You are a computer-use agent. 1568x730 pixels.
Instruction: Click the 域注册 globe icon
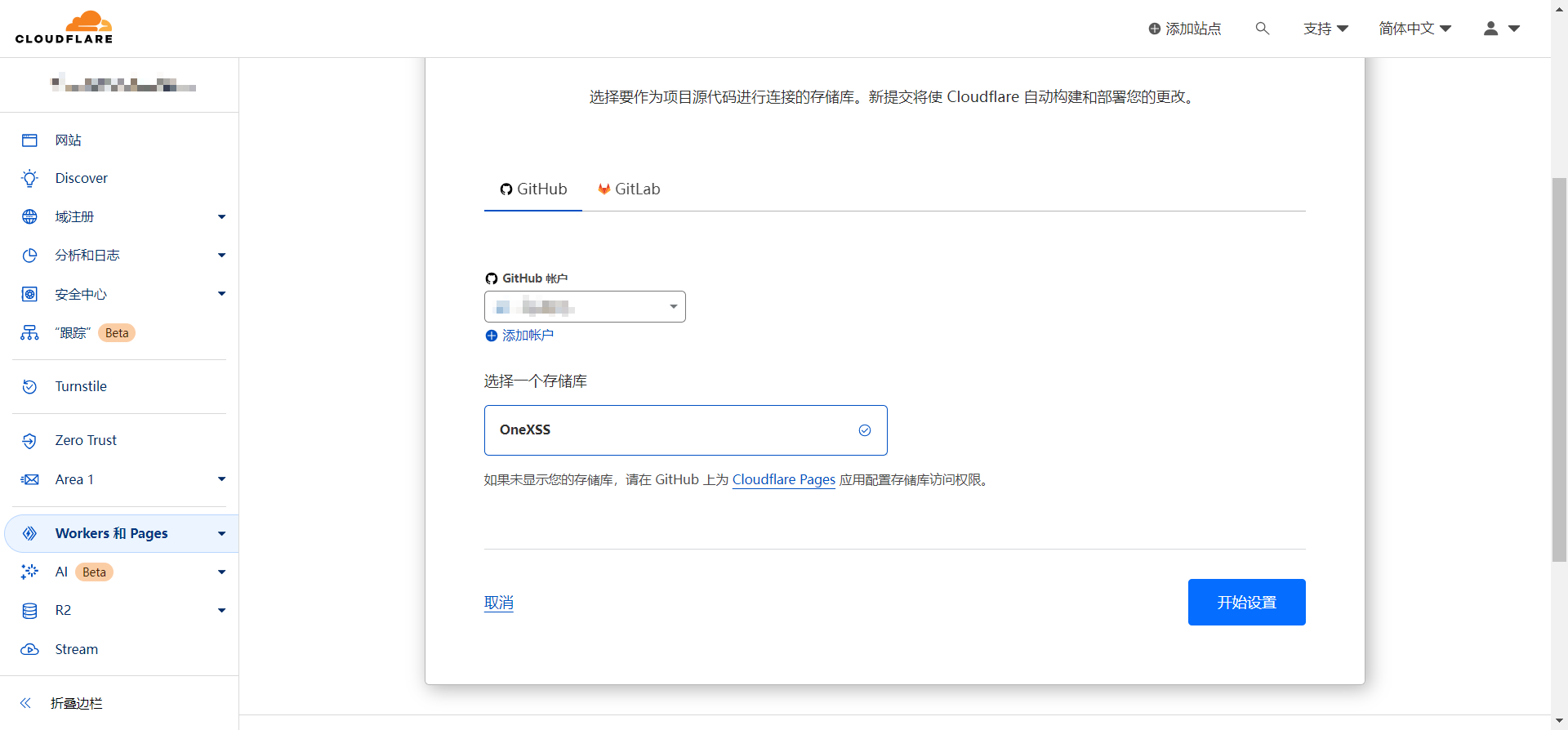coord(29,216)
